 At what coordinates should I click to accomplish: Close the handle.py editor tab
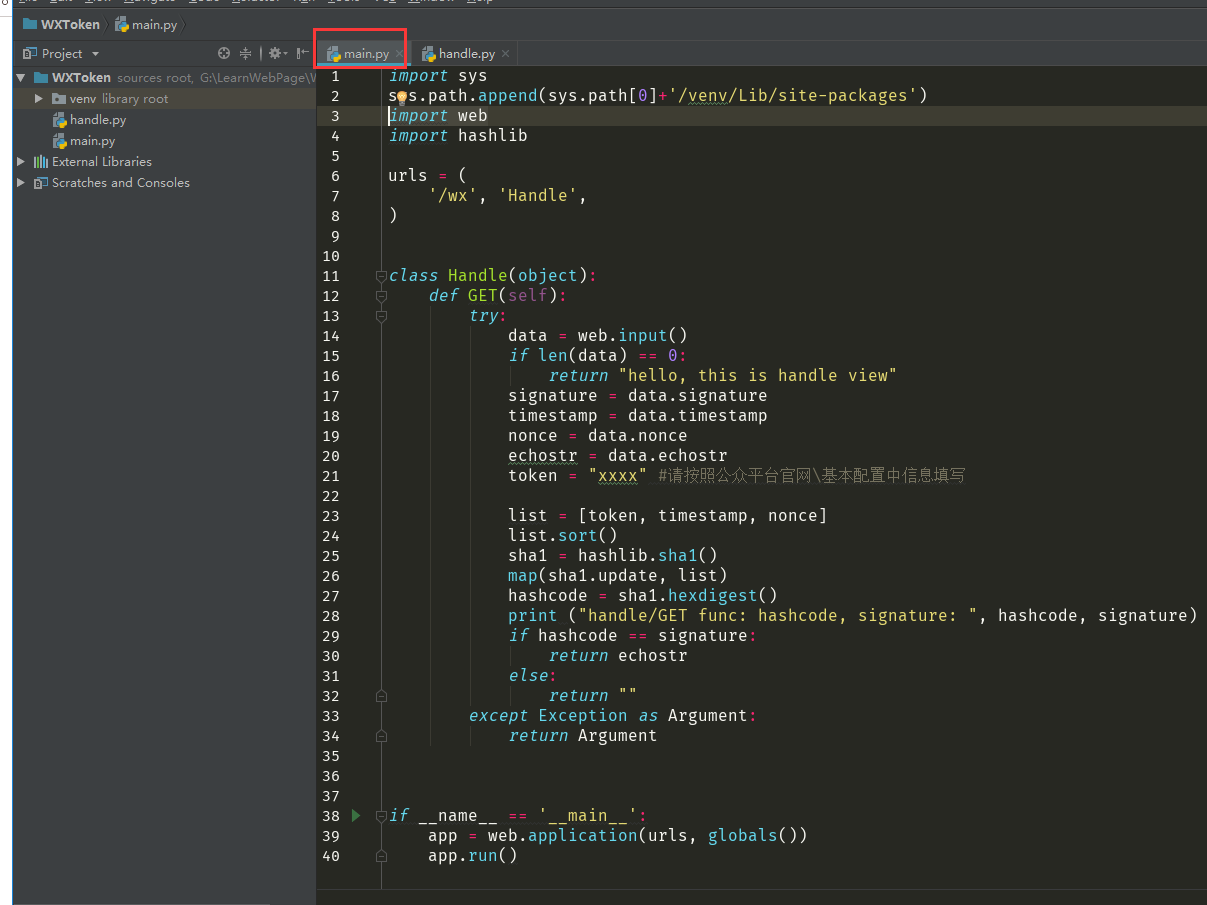(506, 54)
